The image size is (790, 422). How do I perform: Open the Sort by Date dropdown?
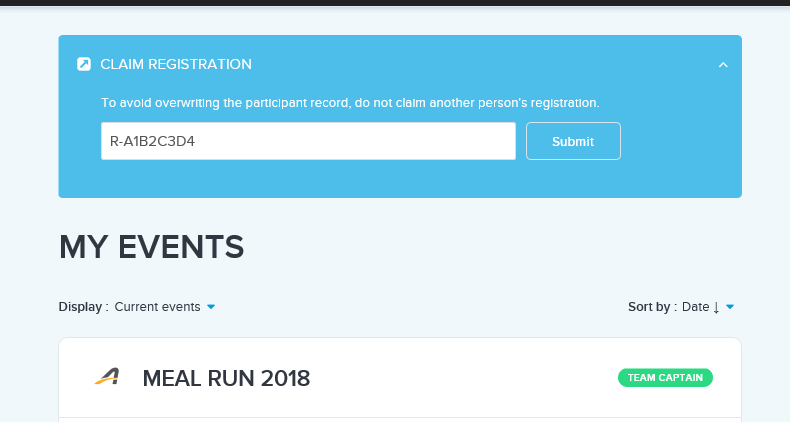695,307
